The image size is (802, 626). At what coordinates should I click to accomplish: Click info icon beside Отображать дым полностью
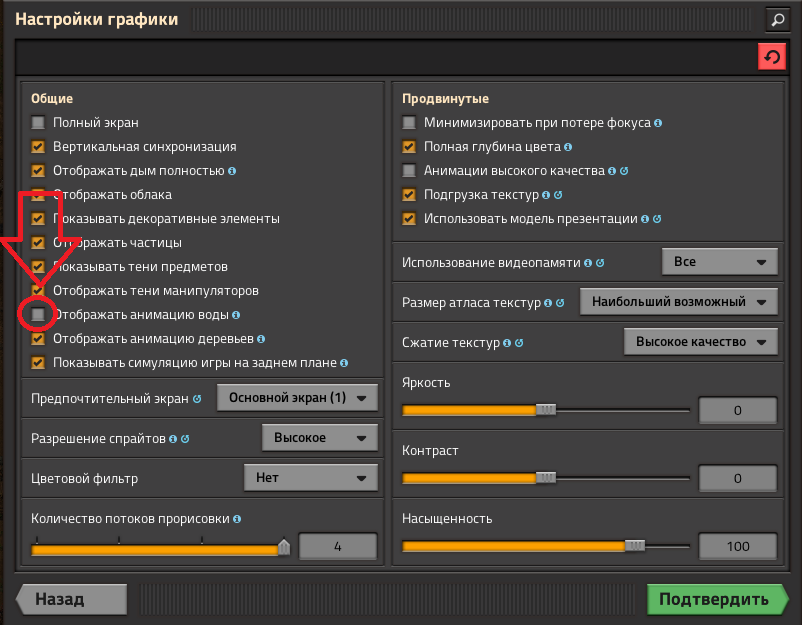pos(232,171)
